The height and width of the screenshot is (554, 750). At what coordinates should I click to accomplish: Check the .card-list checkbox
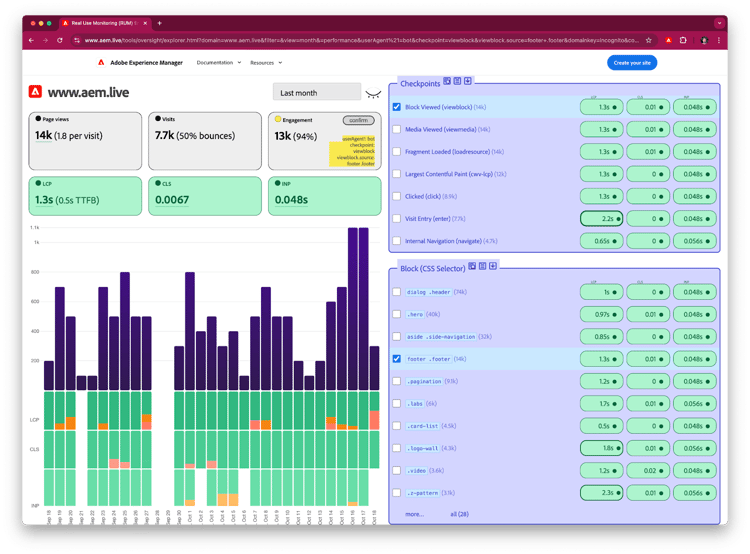point(397,425)
